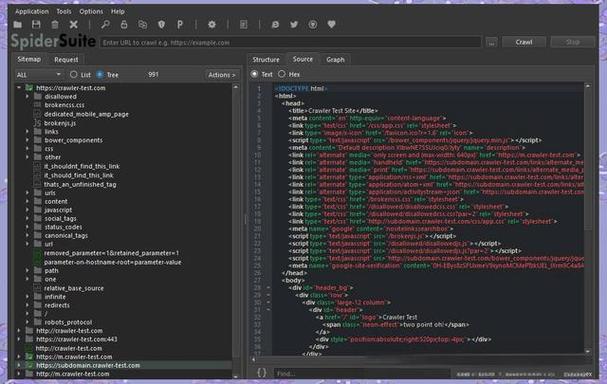Select the robots_protocol folder
The width and height of the screenshot is (607, 384).
tap(68, 322)
